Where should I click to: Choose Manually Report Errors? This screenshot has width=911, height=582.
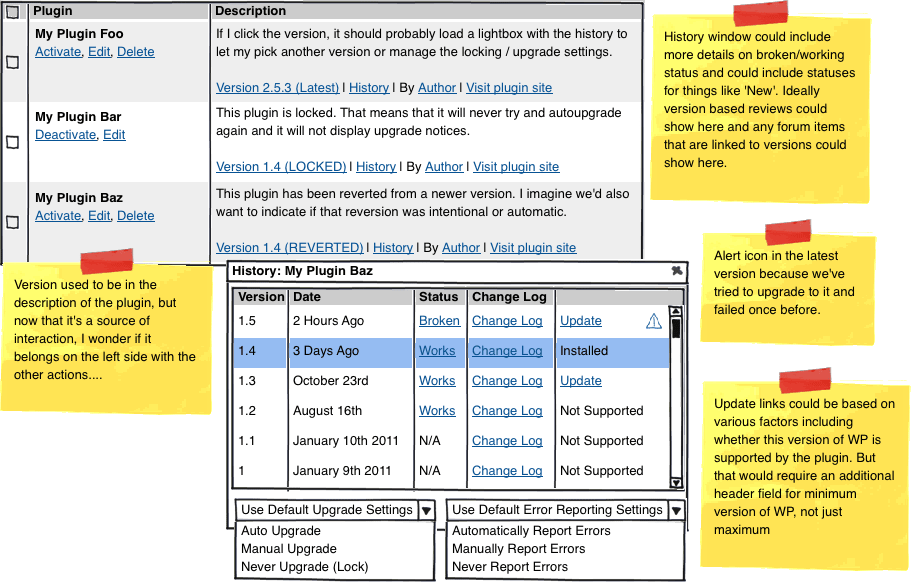tap(518, 549)
